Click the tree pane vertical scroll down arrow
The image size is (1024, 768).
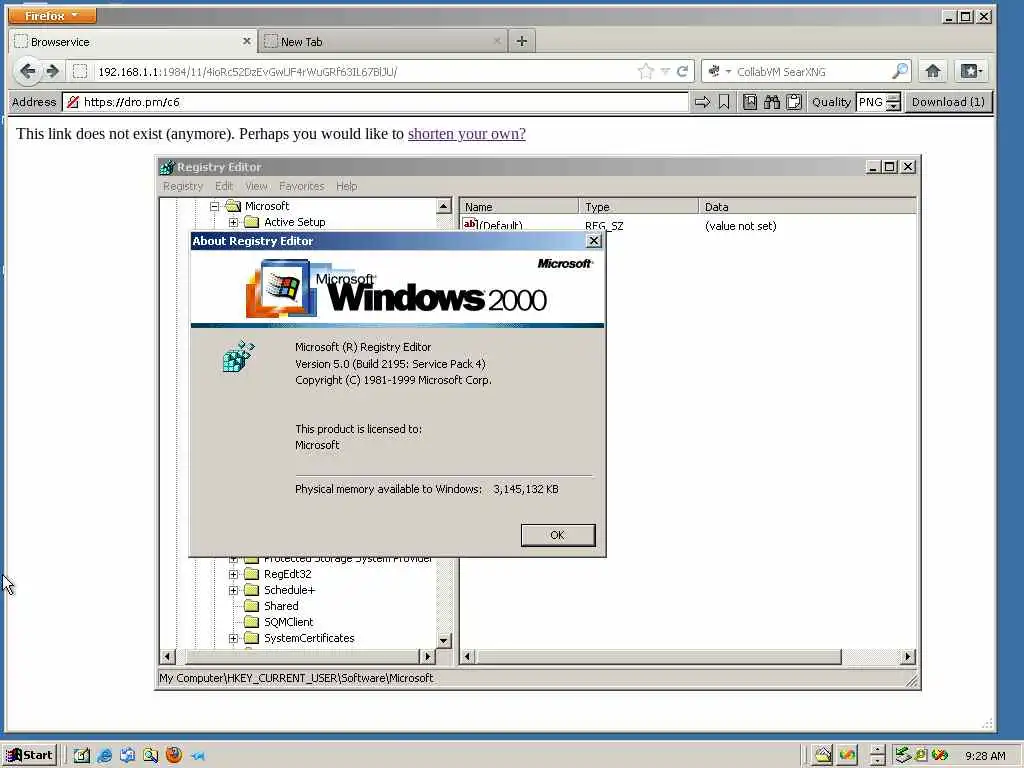click(443, 640)
